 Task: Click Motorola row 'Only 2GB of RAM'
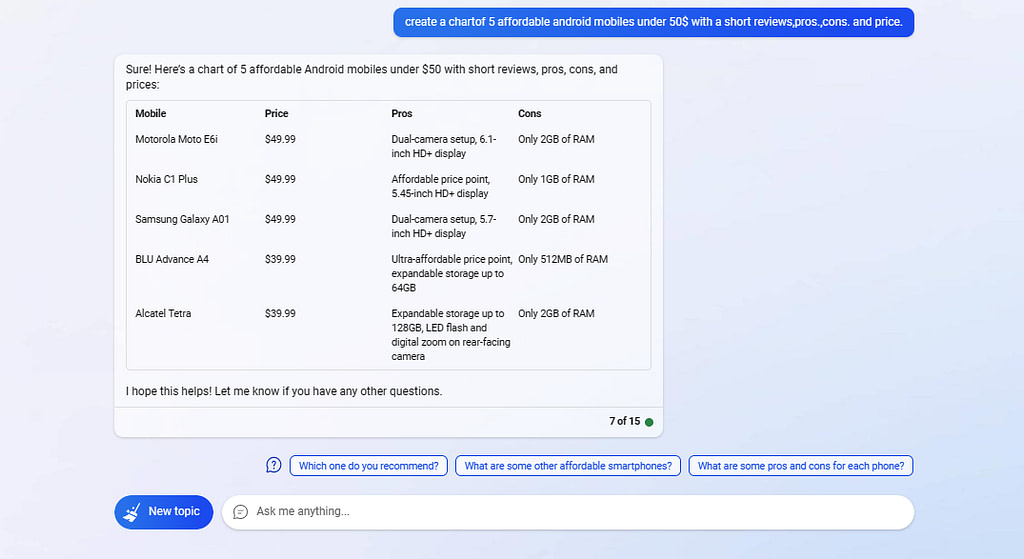(x=556, y=139)
